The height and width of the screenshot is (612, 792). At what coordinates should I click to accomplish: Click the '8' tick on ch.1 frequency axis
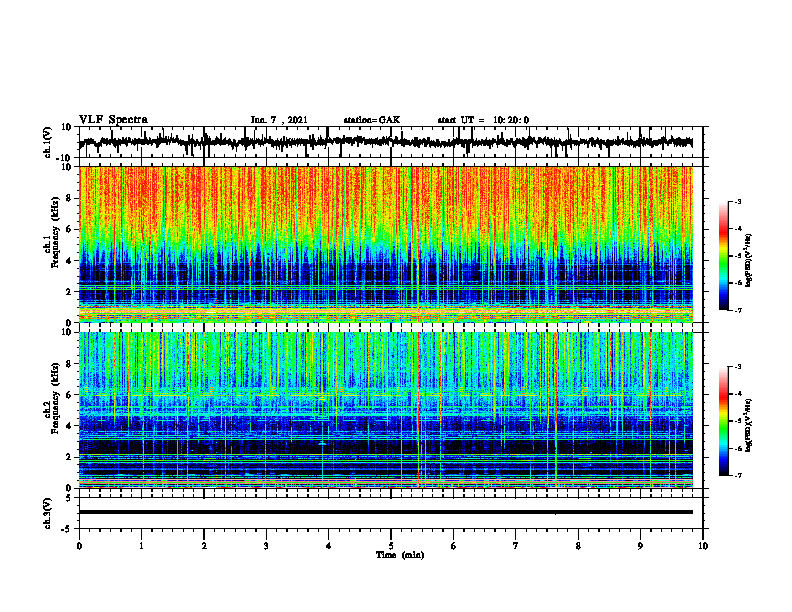point(69,198)
